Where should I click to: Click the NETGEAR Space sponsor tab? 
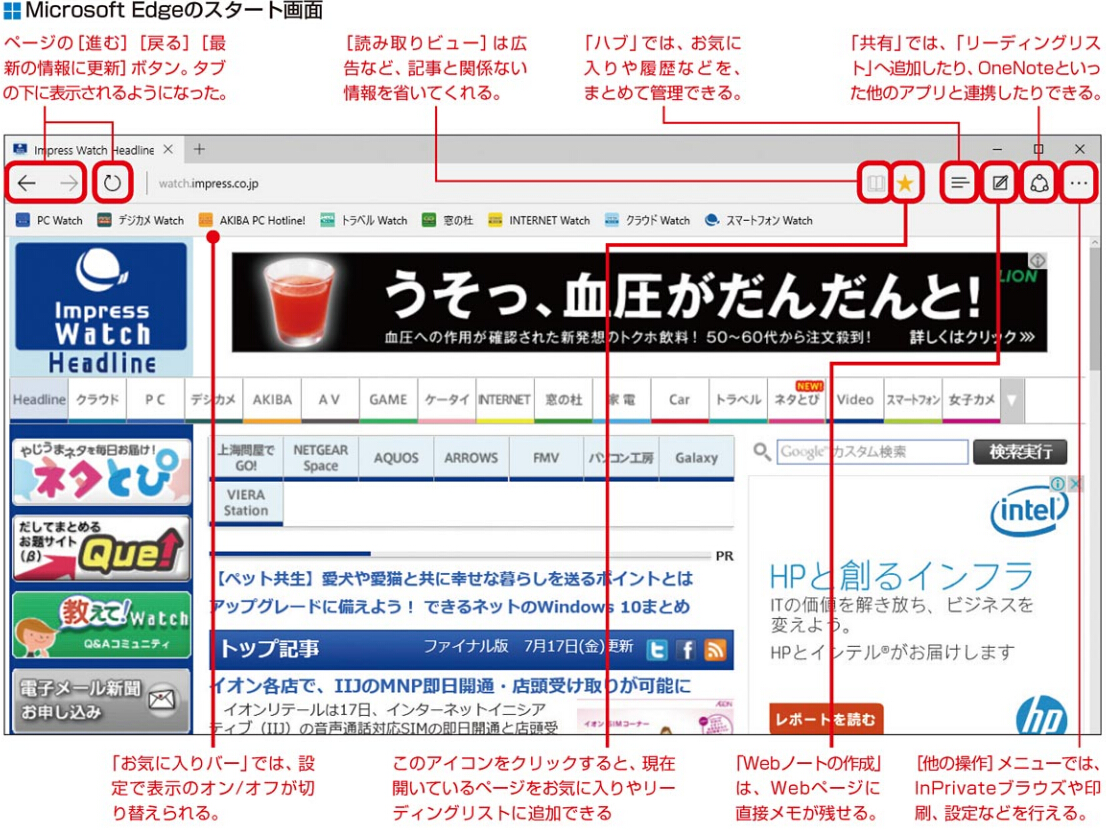[321, 458]
